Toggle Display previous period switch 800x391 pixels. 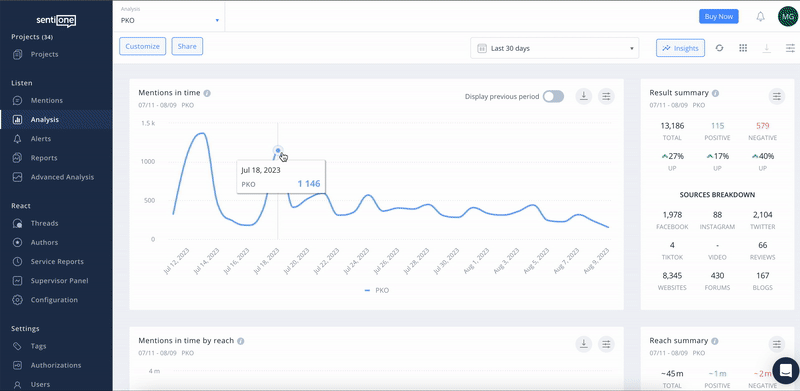[x=553, y=96]
